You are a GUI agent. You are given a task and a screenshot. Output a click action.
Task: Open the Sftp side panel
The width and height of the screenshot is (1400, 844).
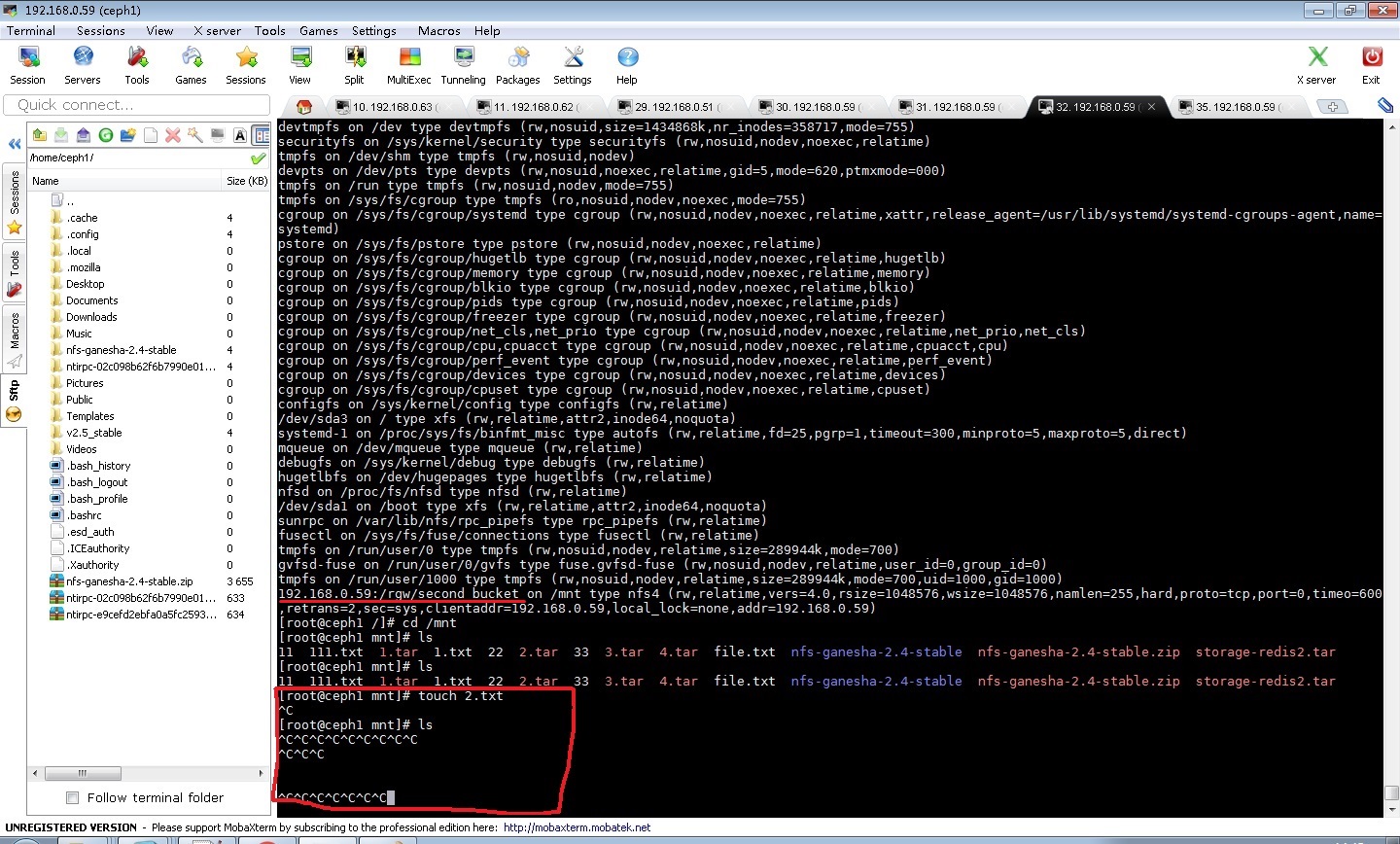pos(15,387)
